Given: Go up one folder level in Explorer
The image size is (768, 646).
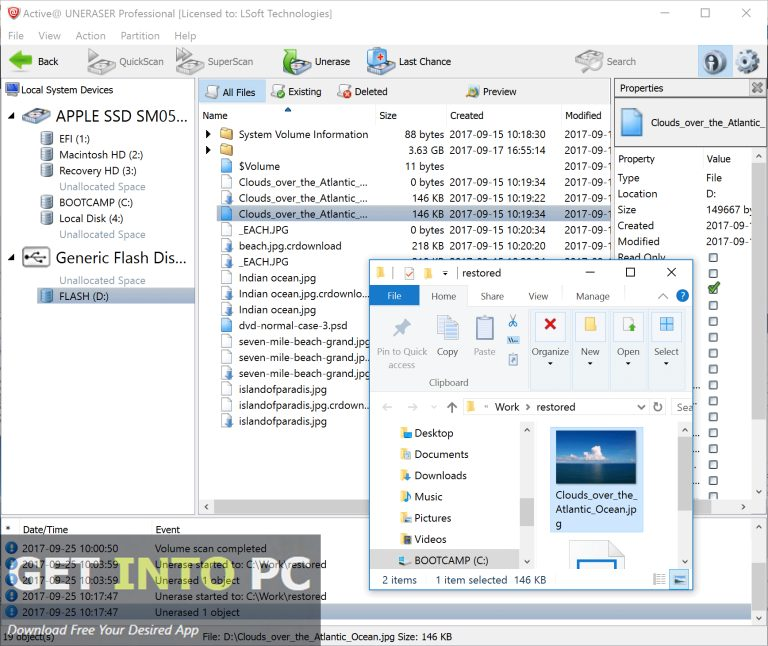Looking at the screenshot, I should [452, 407].
